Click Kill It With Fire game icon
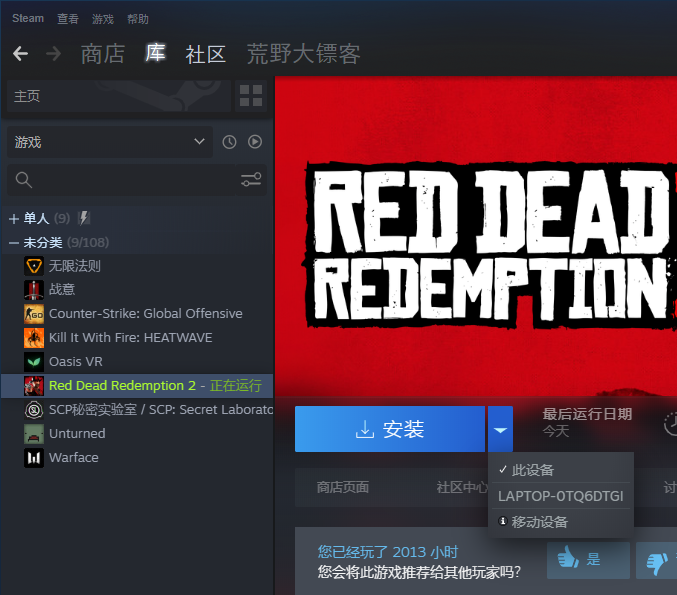Screen dimensions: 677x595 tap(34, 338)
